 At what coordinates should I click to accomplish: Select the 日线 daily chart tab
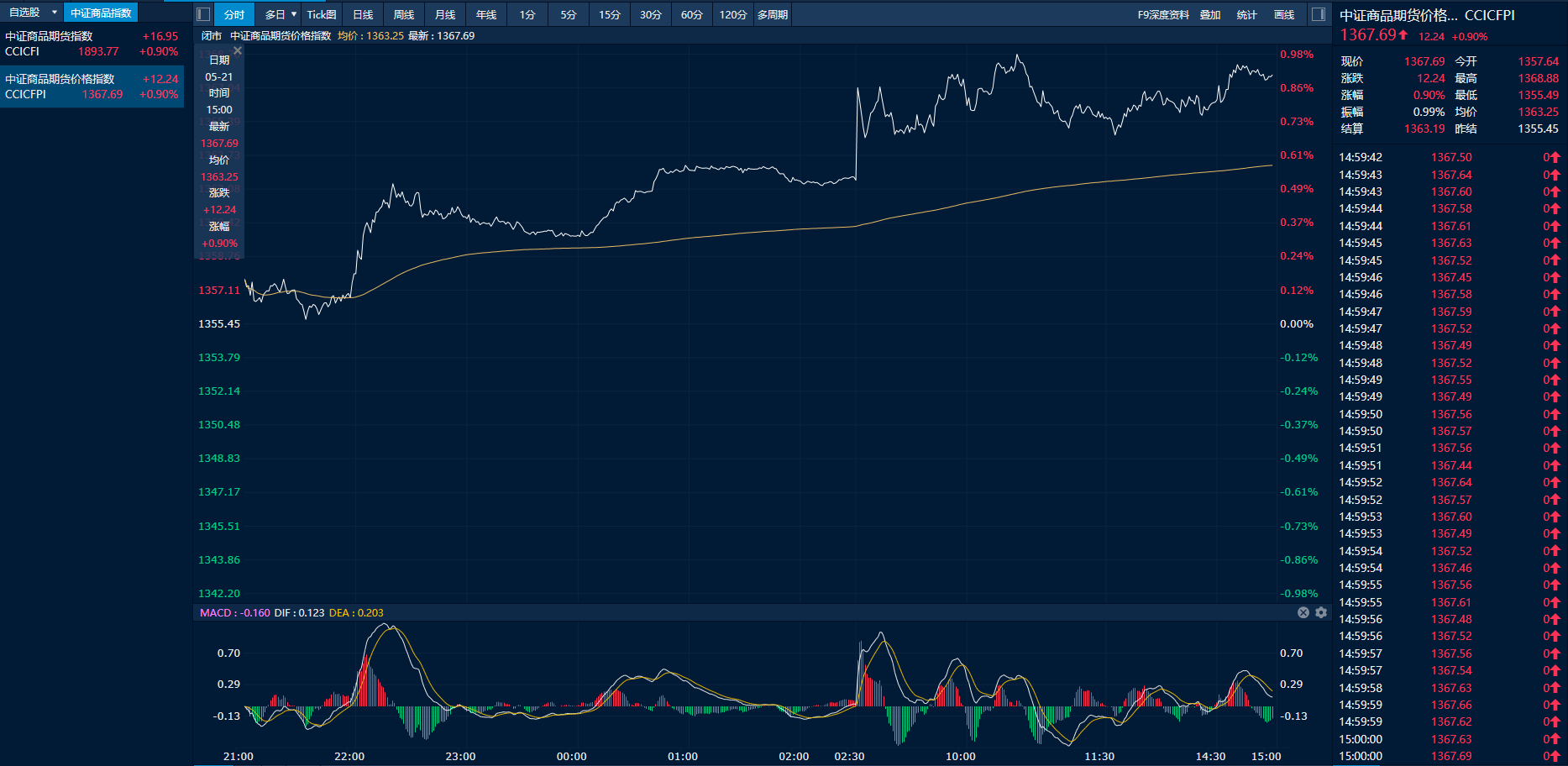point(363,14)
